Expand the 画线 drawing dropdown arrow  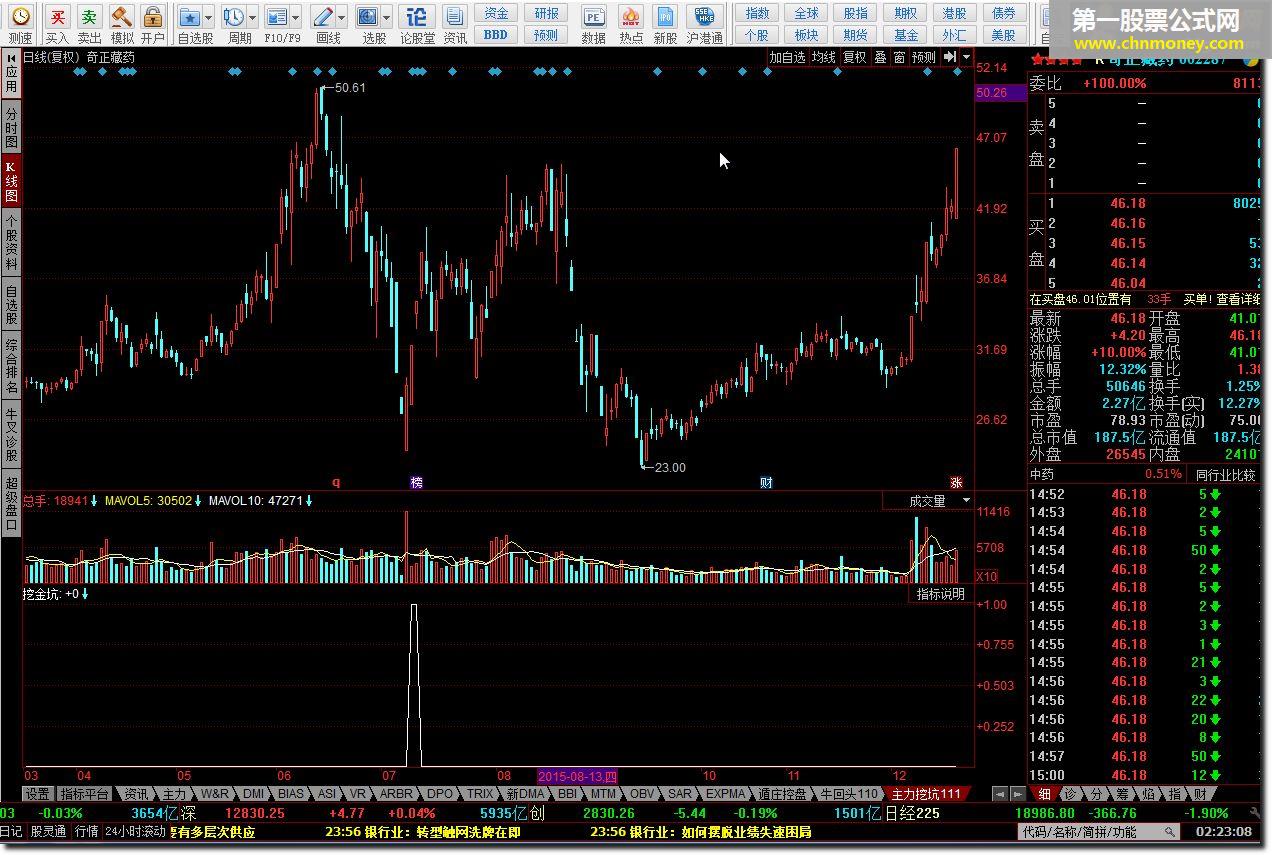[341, 17]
